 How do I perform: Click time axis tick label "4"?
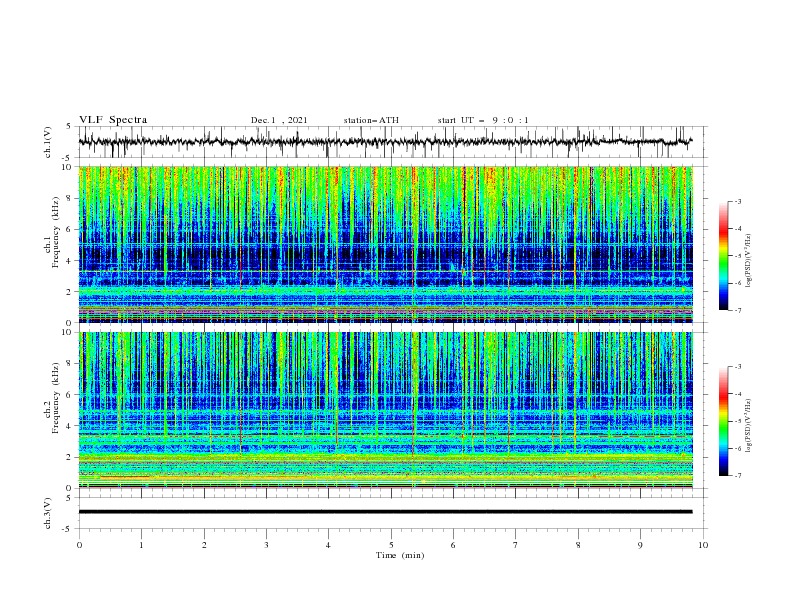328,545
